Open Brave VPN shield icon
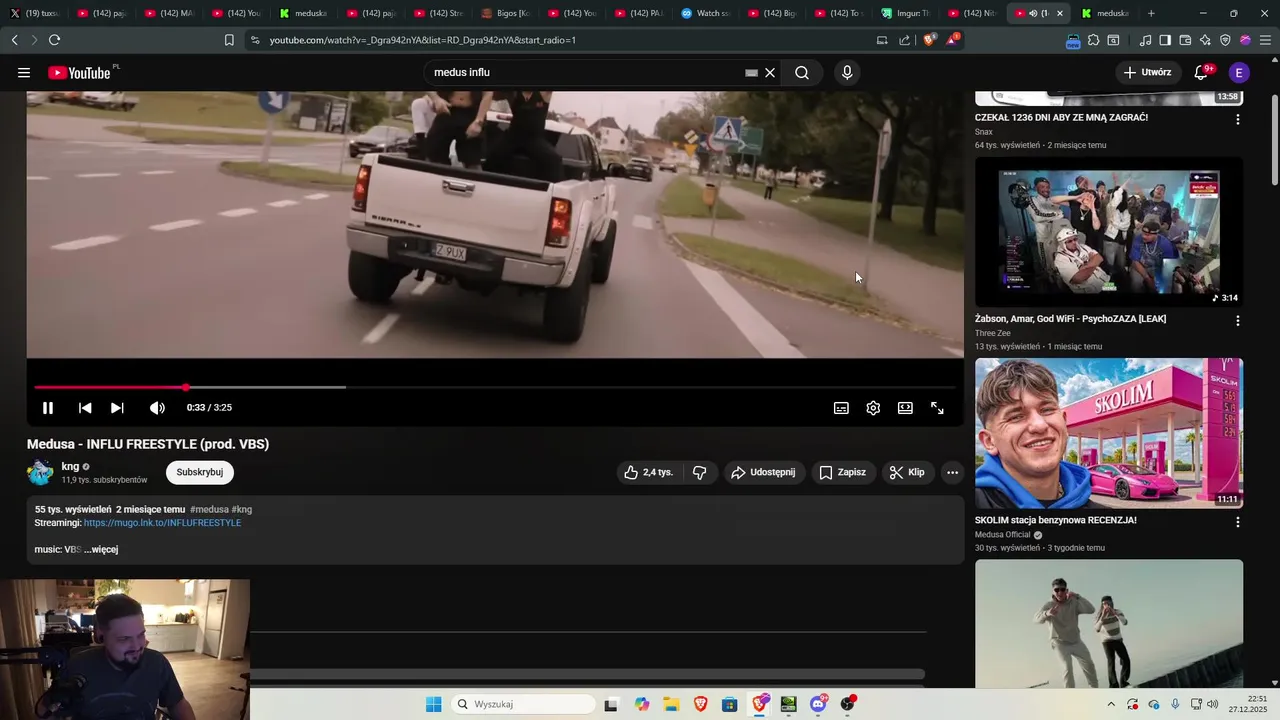Image resolution: width=1280 pixels, height=720 pixels. [x=1225, y=40]
